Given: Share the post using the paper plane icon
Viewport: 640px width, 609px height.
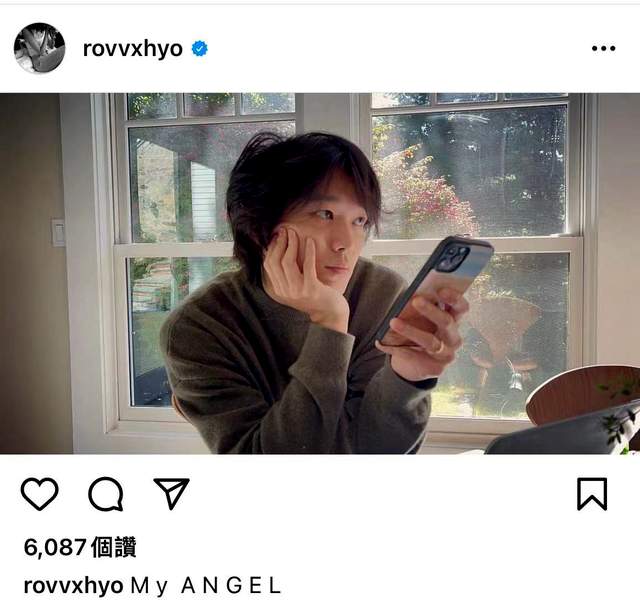Looking at the screenshot, I should click(x=171, y=493).
